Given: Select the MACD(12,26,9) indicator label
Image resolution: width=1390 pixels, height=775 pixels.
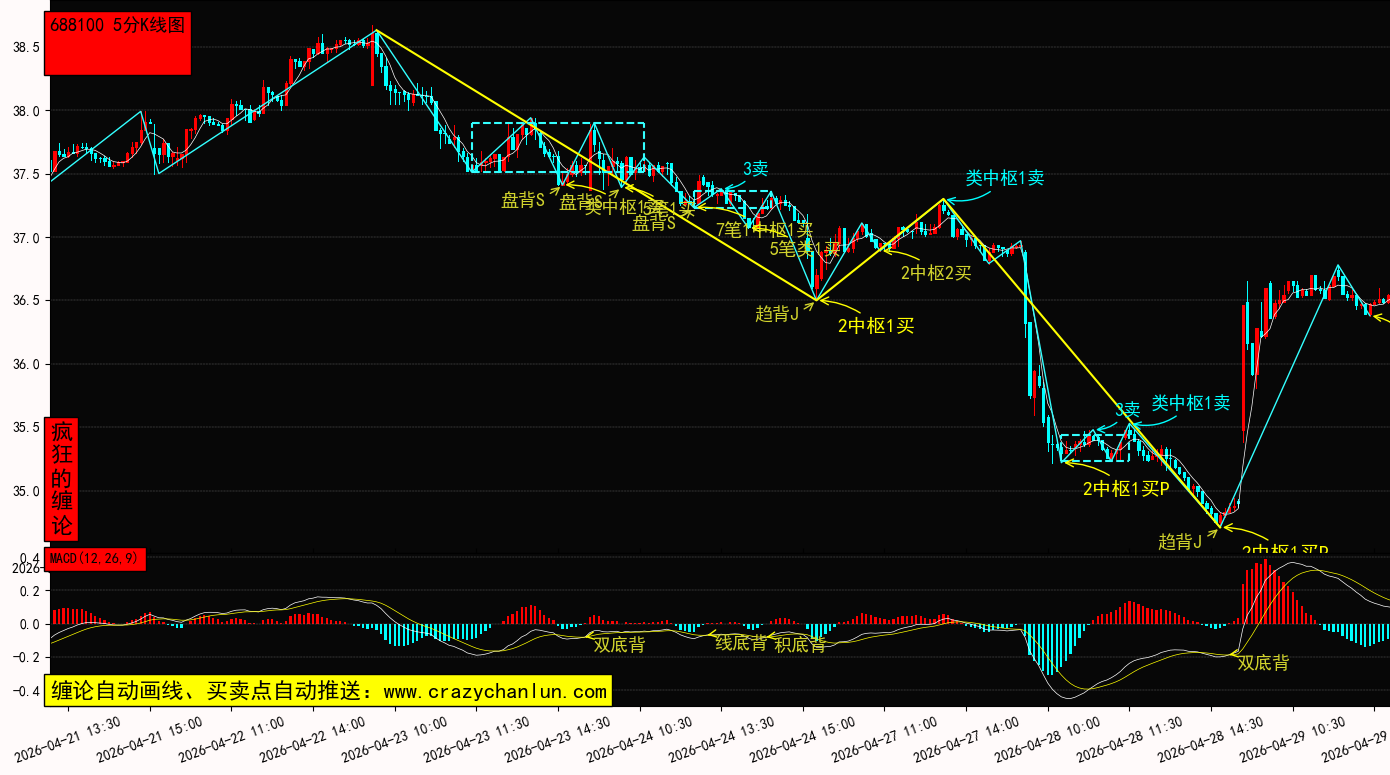Looking at the screenshot, I should [x=96, y=559].
